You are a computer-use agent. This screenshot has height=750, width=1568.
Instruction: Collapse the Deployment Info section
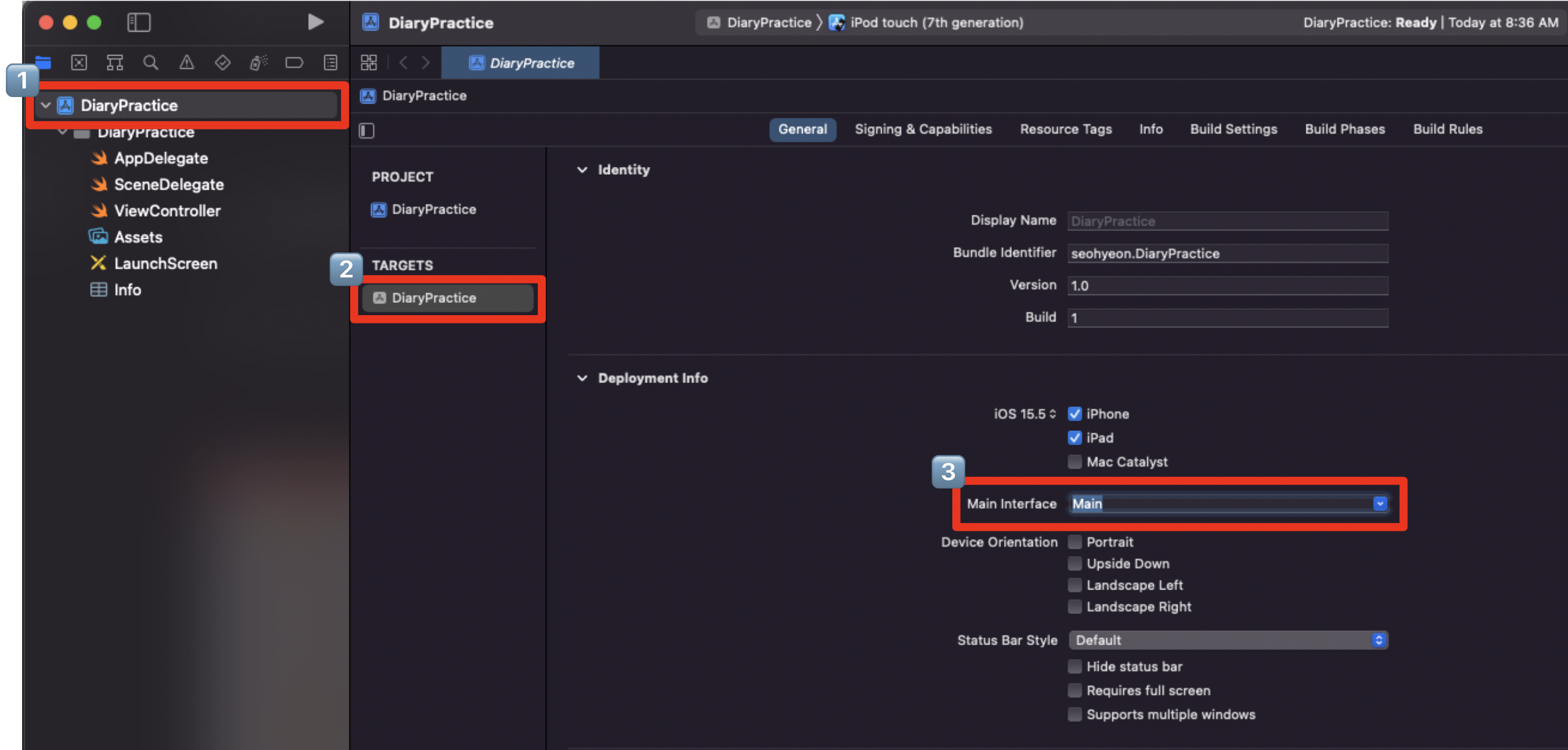point(582,378)
